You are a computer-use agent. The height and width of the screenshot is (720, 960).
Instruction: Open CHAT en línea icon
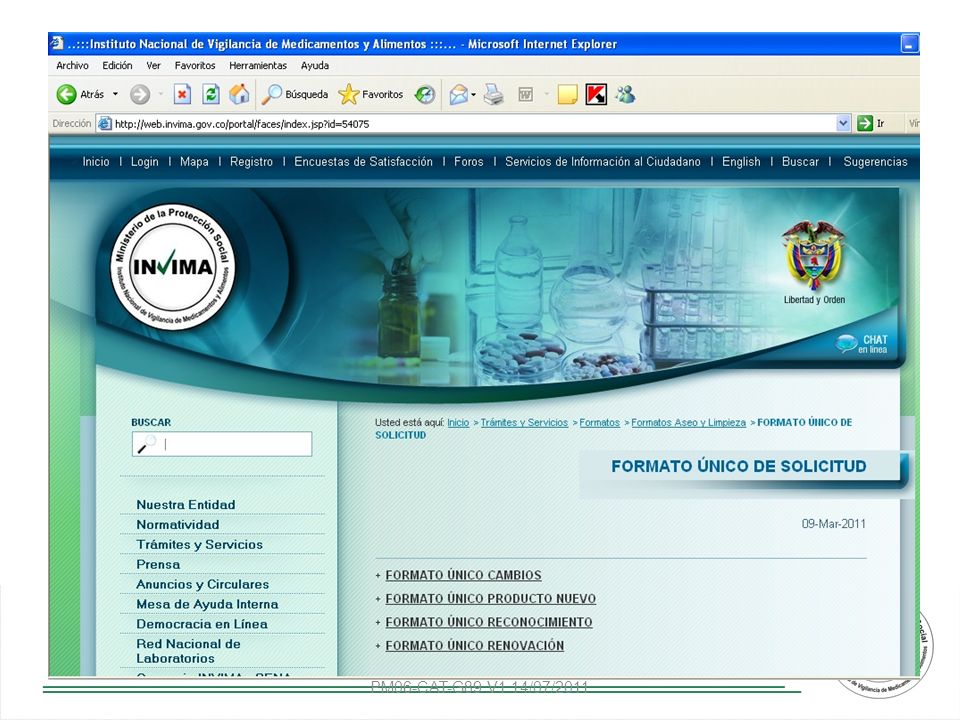click(862, 343)
